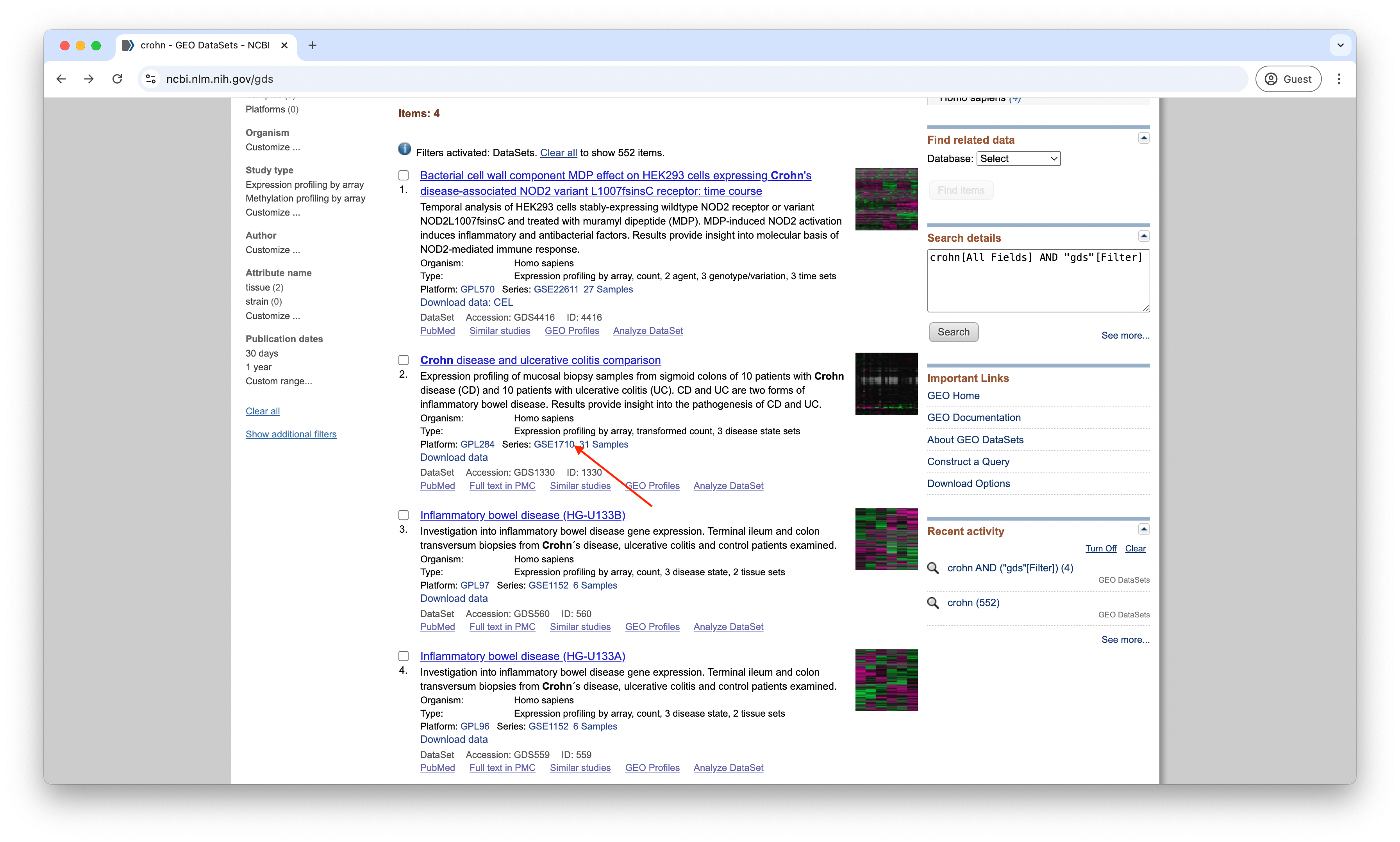Click Customize under Organism filter

pos(273,148)
